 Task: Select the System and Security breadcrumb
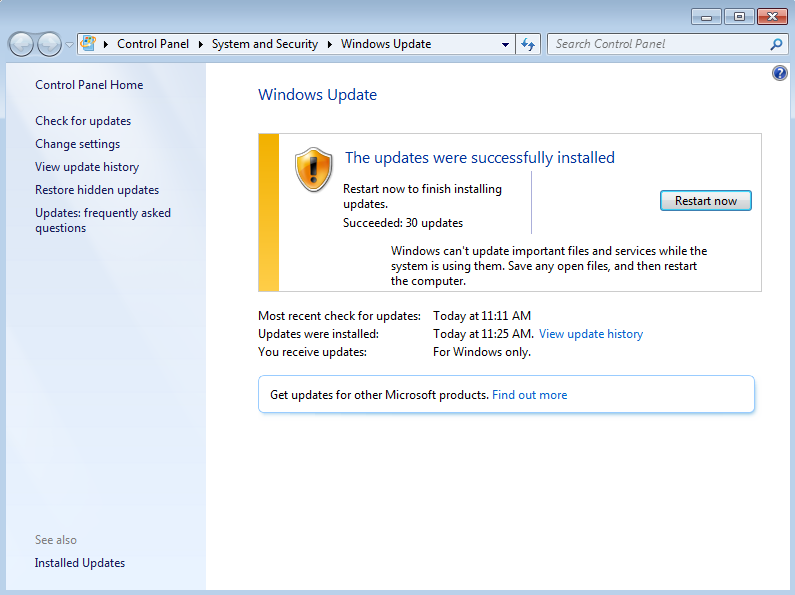[265, 44]
